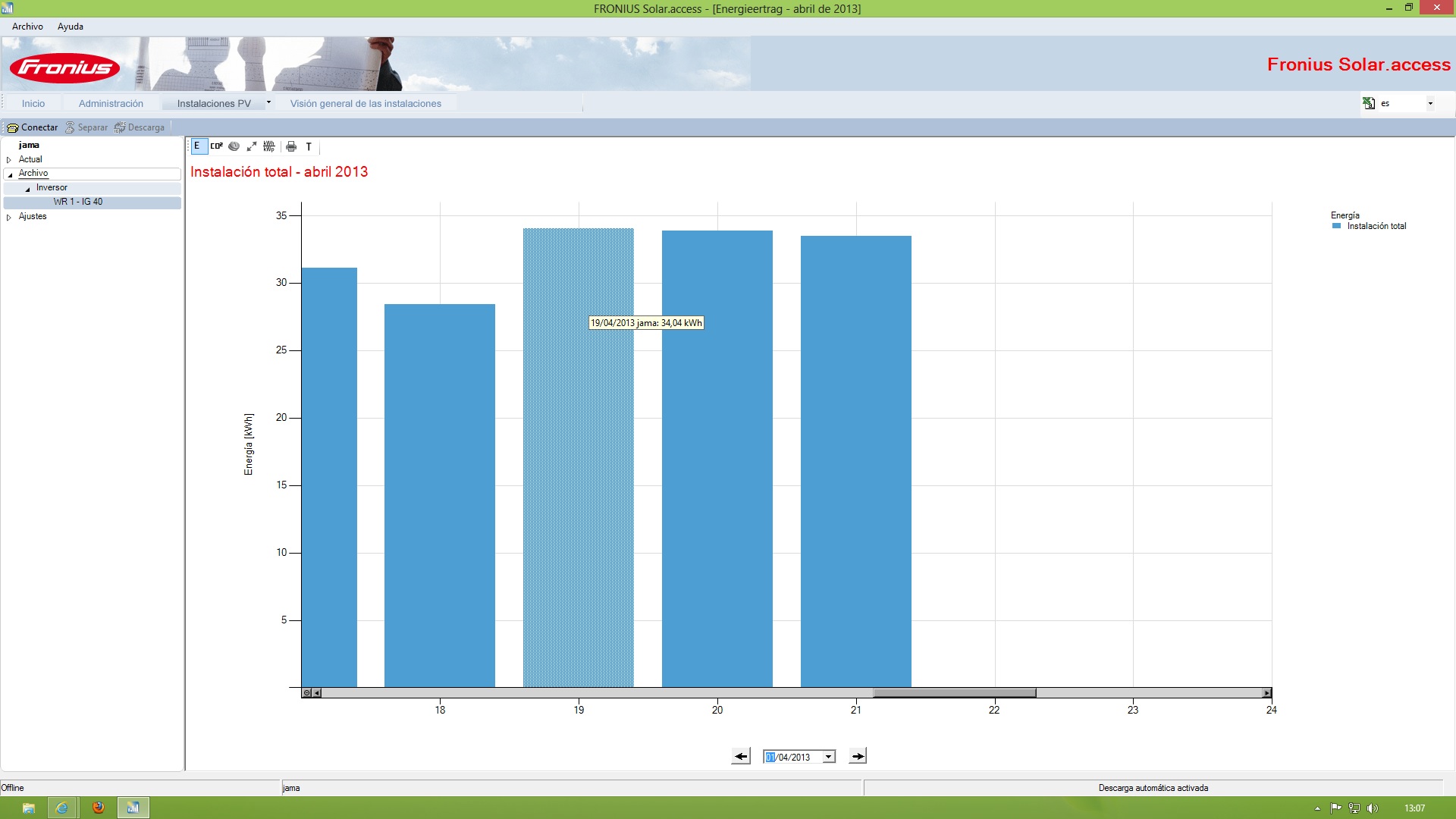Click 'Descarga automática activada' status text
This screenshot has height=819, width=1456.
click(x=1153, y=788)
